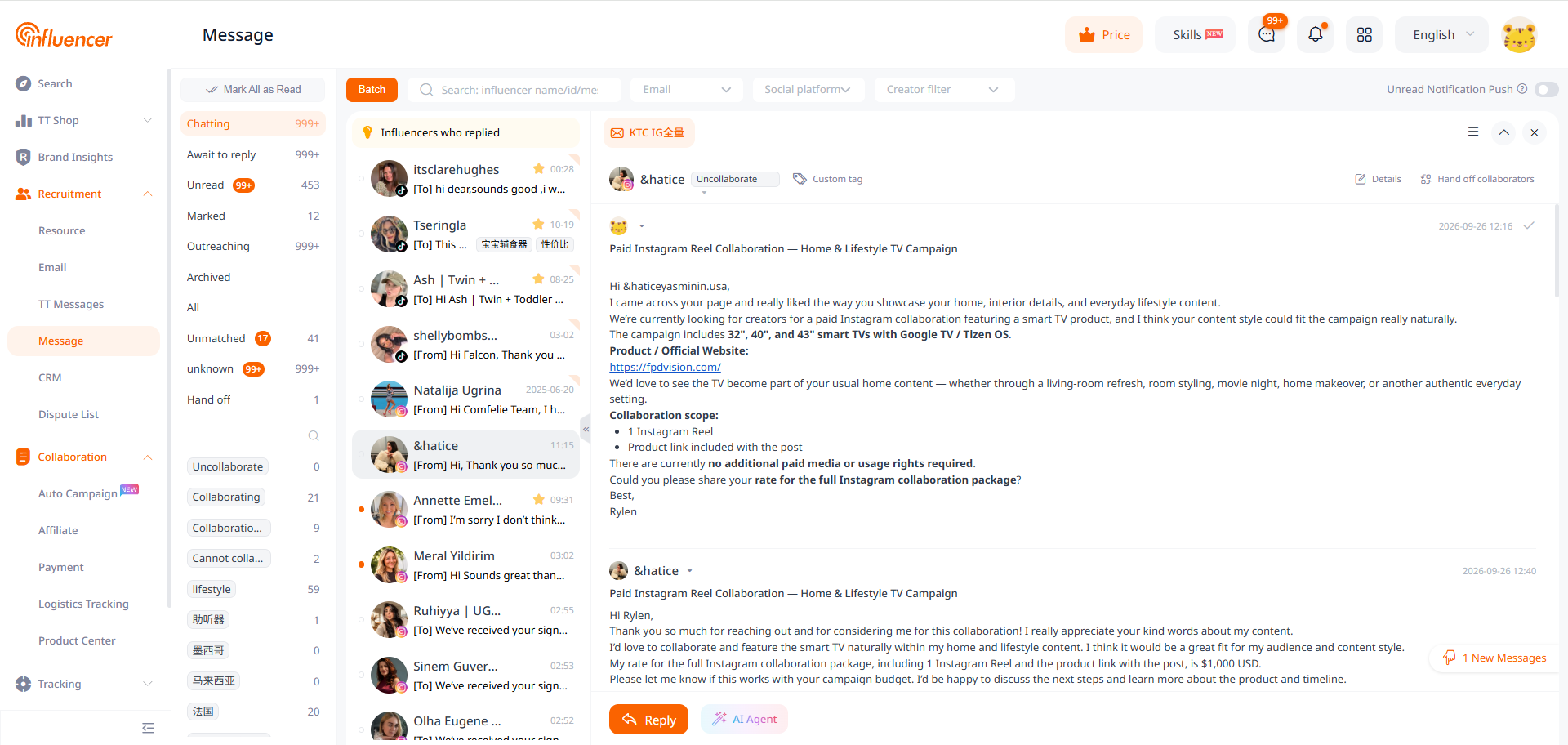
Task: Click the hamburger menu icon in conversation header
Action: (x=1473, y=132)
